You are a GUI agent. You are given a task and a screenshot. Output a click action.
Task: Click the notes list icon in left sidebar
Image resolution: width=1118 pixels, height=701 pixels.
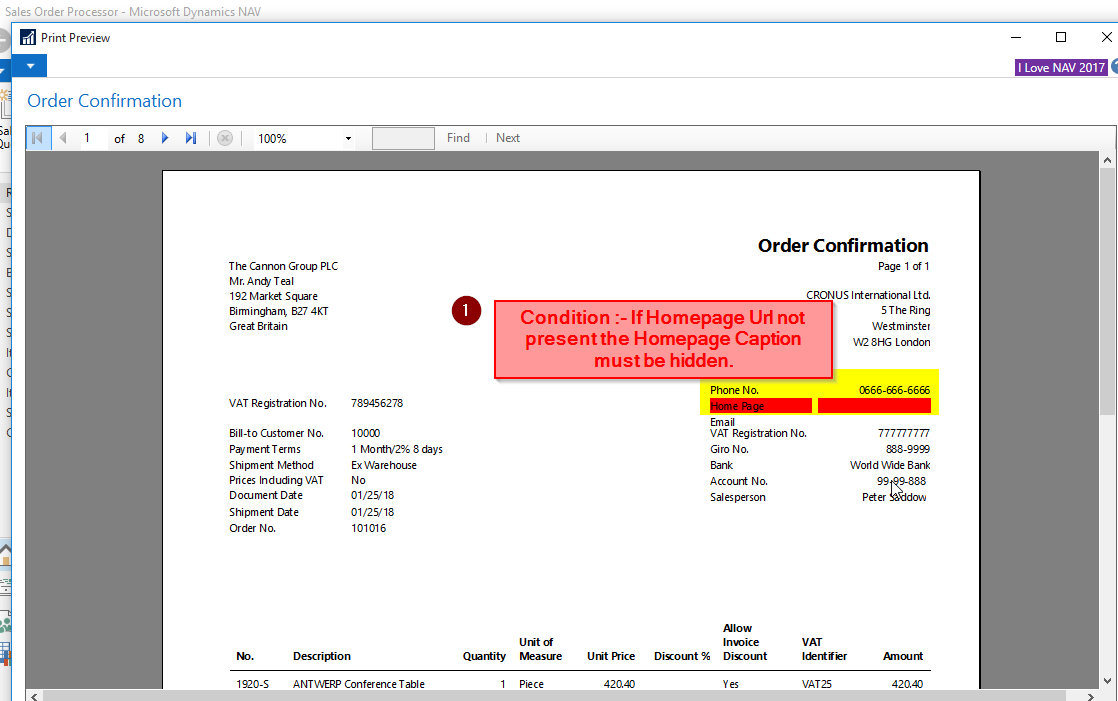pos(7,580)
